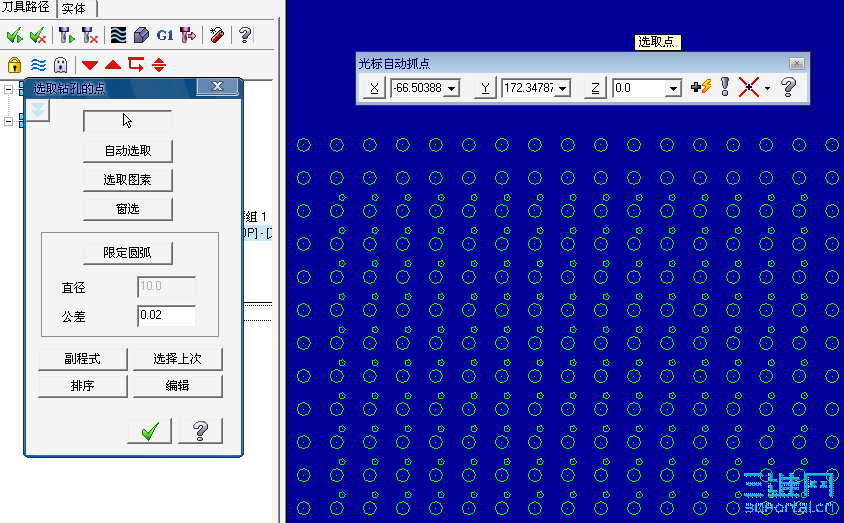
Task: Open help from the toolpath manager toolbar
Action: tap(244, 36)
